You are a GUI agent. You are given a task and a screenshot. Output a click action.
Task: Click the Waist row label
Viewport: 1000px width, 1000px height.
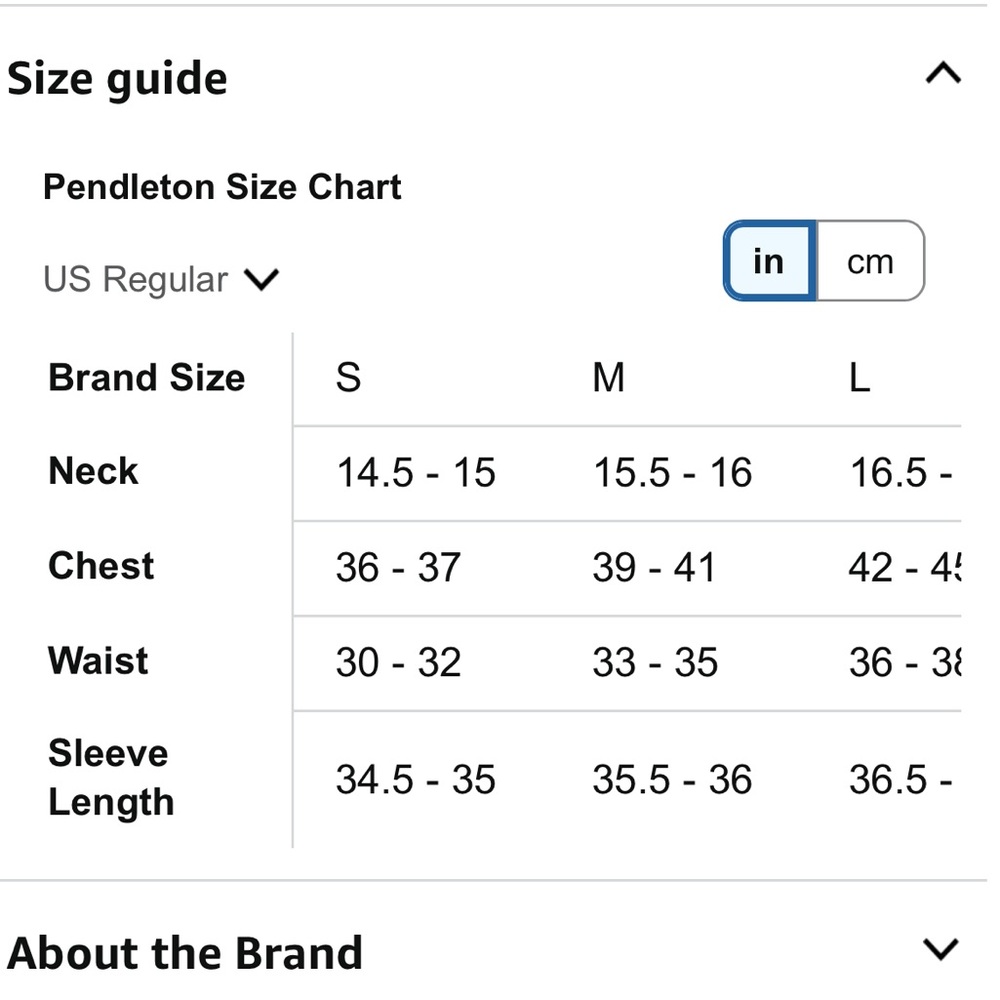click(x=97, y=661)
